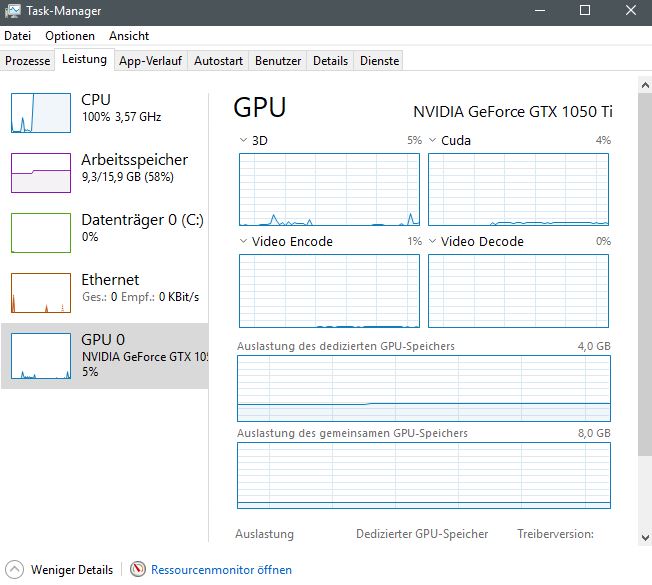Open the 3D engine graph dropdown

click(x=244, y=141)
